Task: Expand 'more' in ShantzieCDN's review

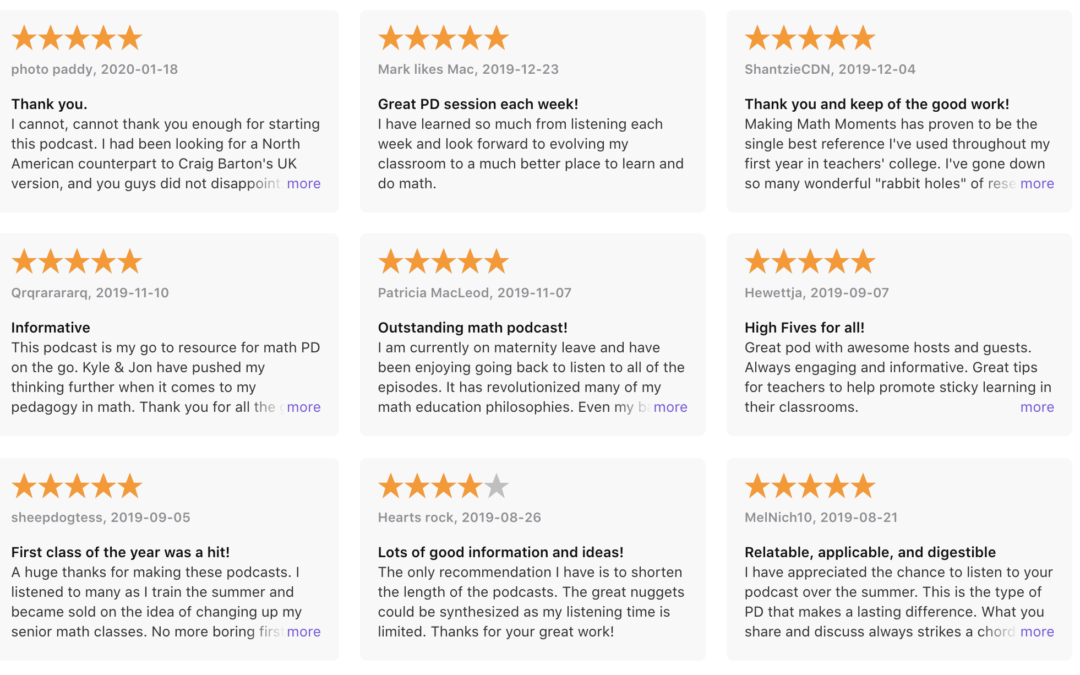Action: coord(1037,184)
